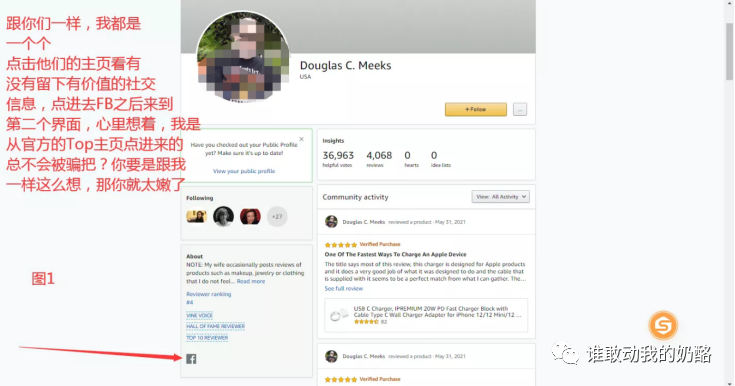Expand the View All Activity dropdown

501,197
